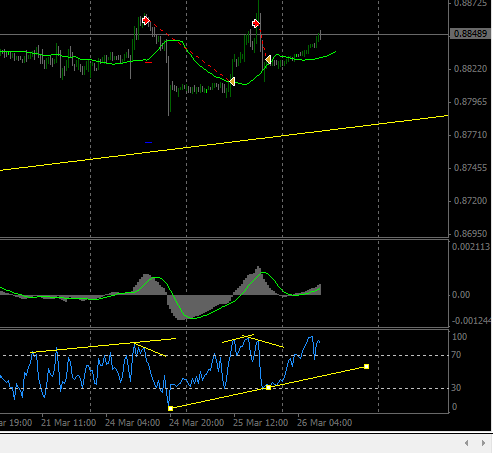Click the RSI scale level 100
The width and height of the screenshot is (493, 454).
459,337
